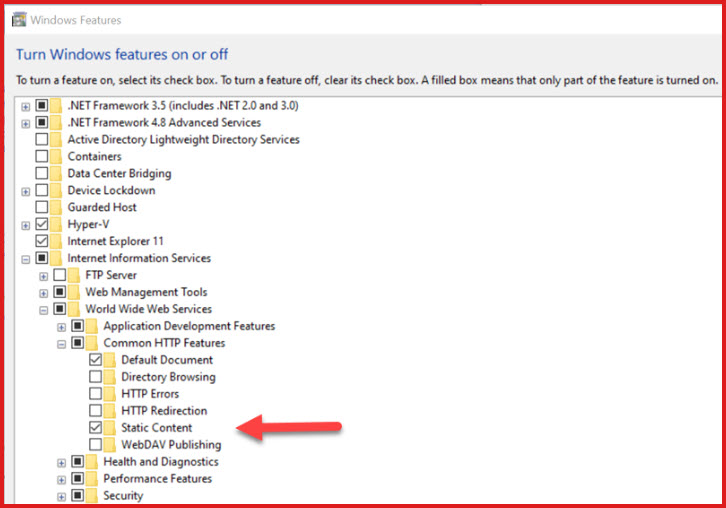Collapse the Common HTTP Features node

[61, 344]
